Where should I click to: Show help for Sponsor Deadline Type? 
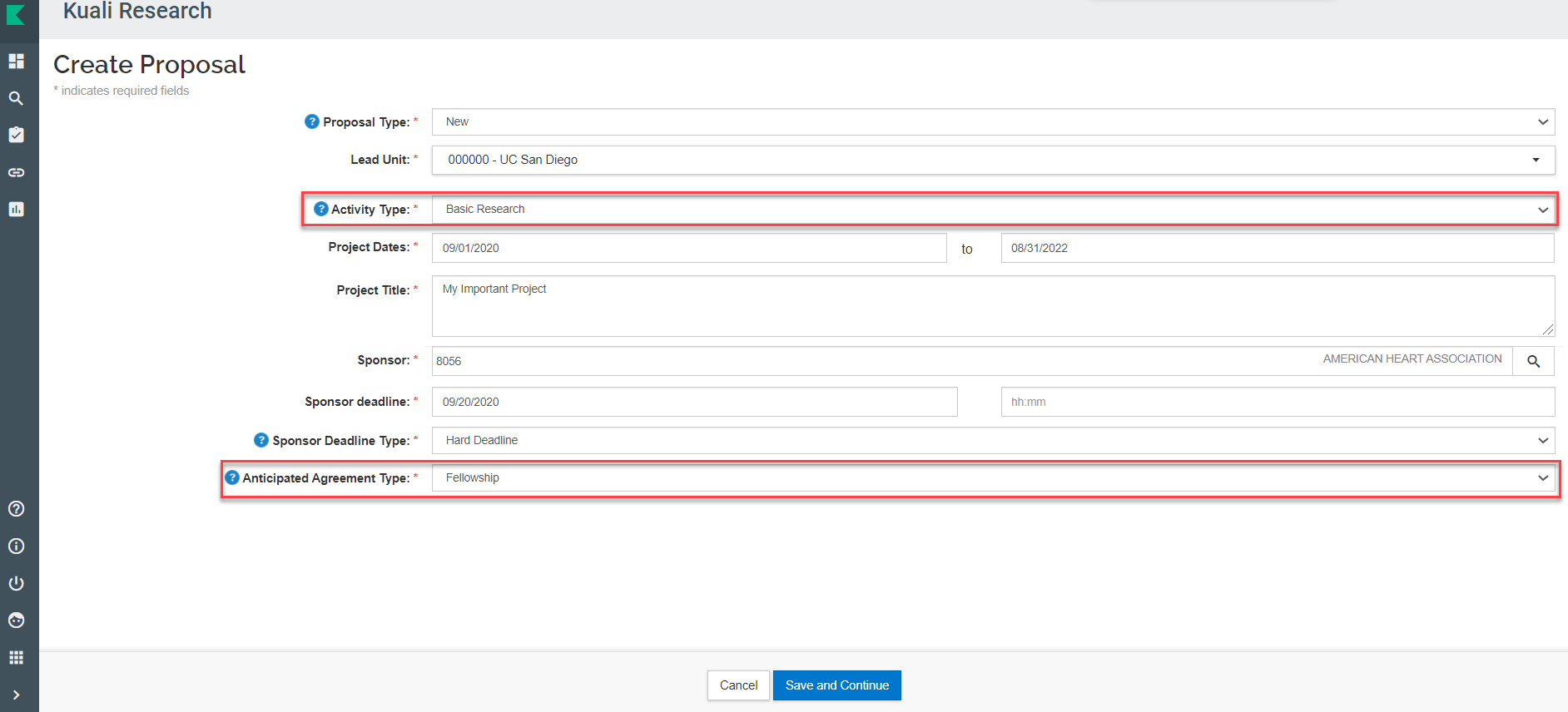[261, 440]
